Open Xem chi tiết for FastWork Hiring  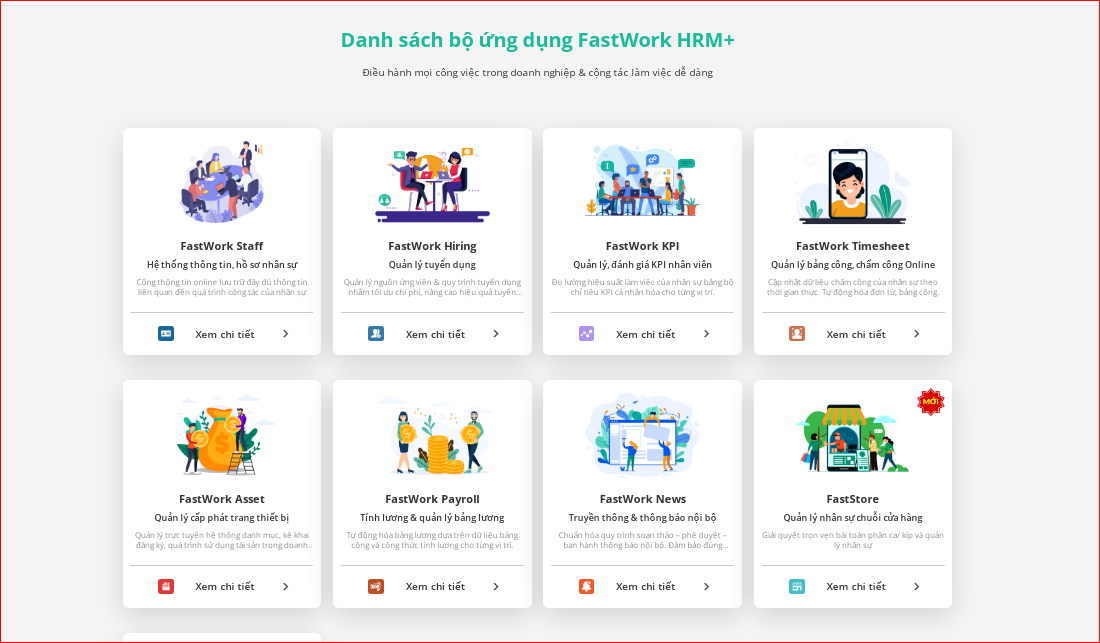coord(434,334)
